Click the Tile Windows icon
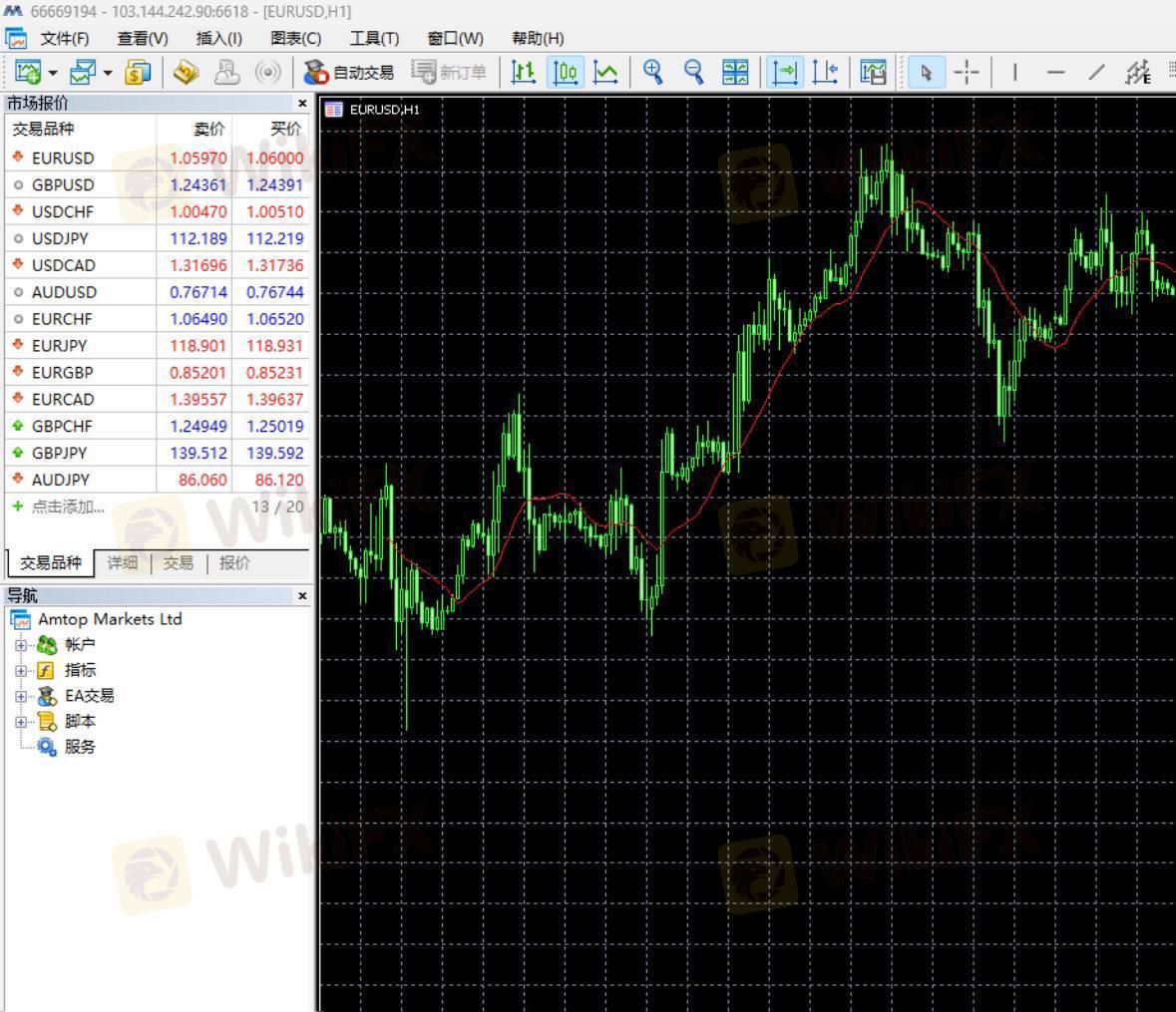Viewport: 1176px width, 1012px height. click(x=735, y=73)
